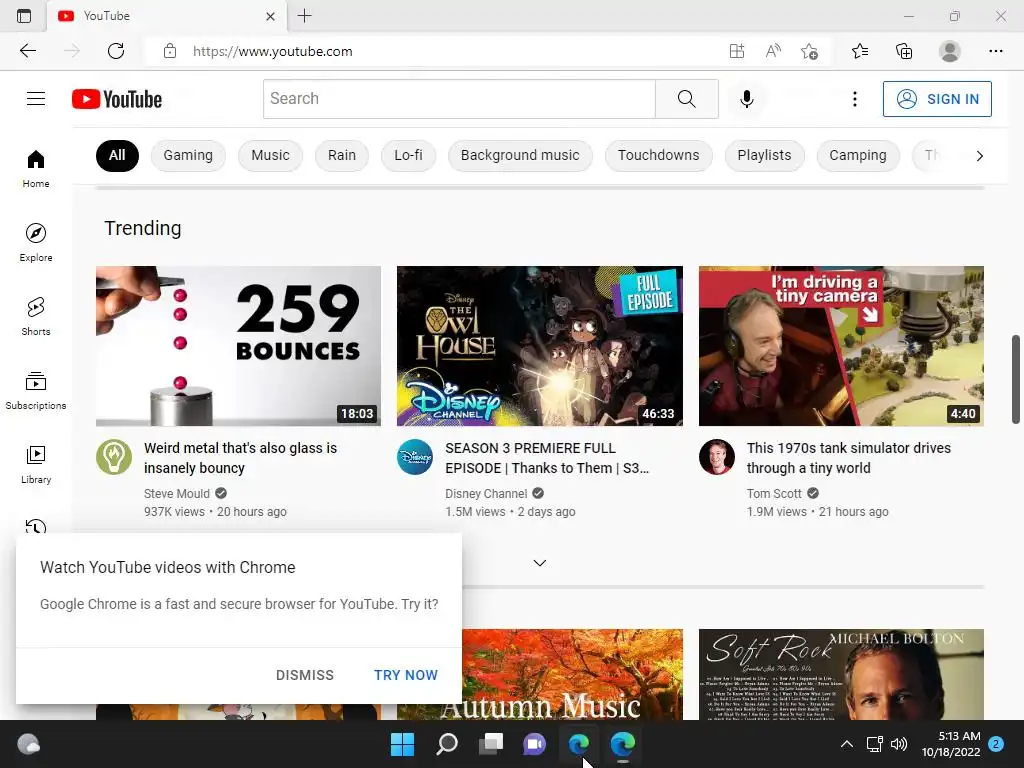Play the Soft Rock Michael Bolton thumbnail

841,675
